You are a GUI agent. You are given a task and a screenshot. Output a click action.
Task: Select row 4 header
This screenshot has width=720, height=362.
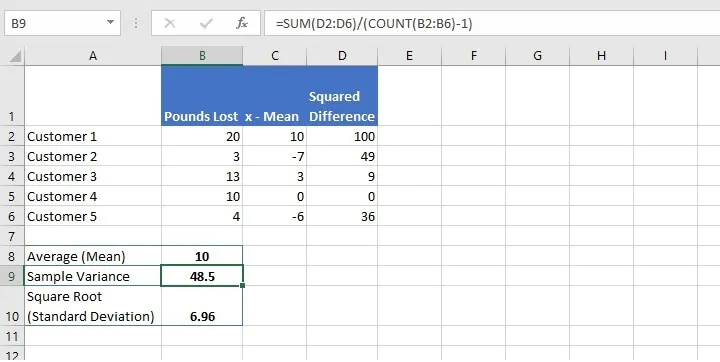click(12, 176)
